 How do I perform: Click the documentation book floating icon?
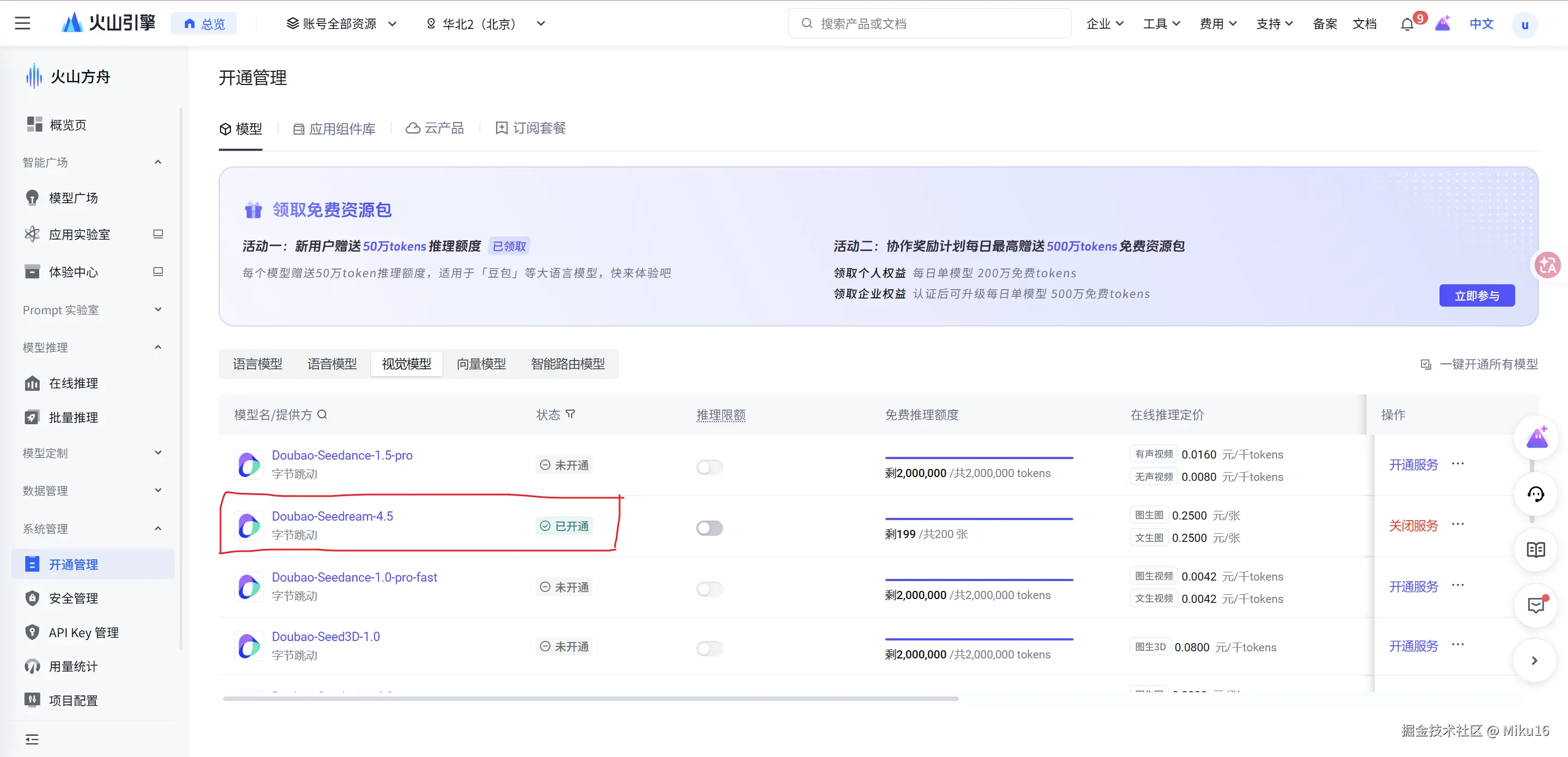1535,550
